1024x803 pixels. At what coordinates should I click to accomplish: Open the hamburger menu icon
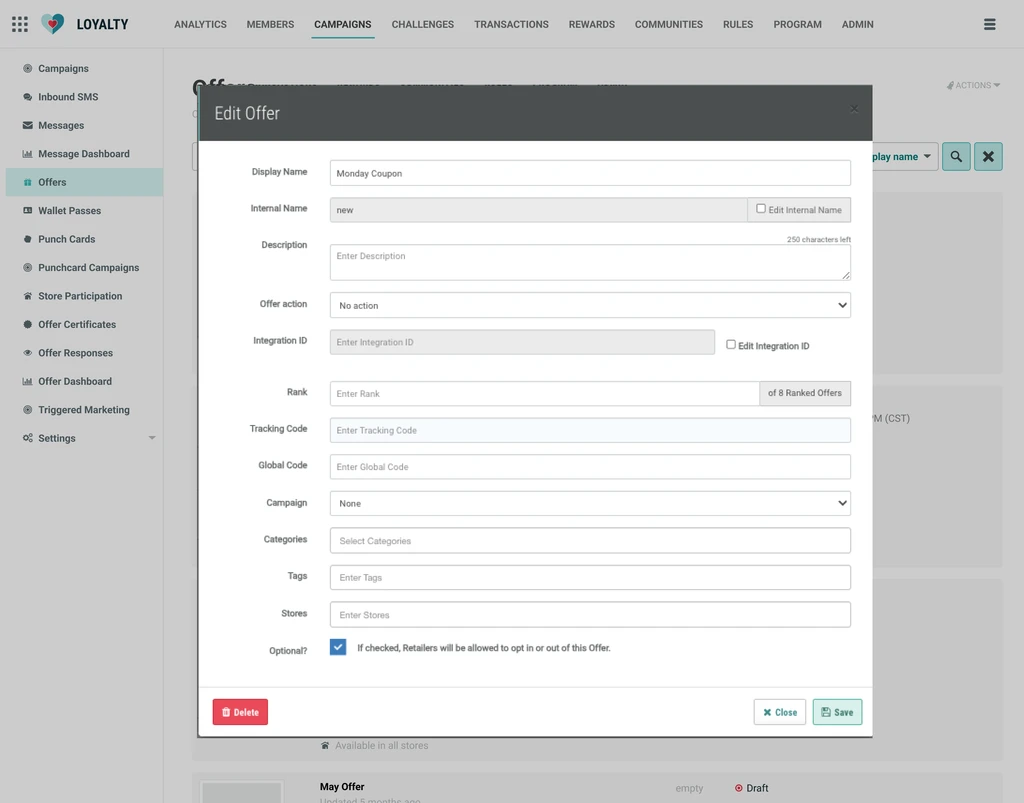(x=989, y=24)
